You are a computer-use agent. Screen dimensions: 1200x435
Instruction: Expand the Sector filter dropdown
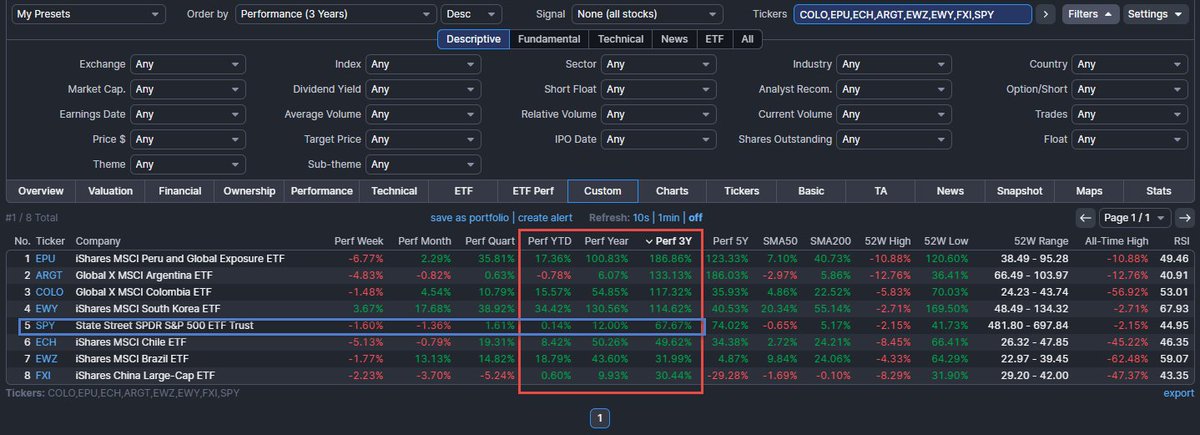pos(659,64)
